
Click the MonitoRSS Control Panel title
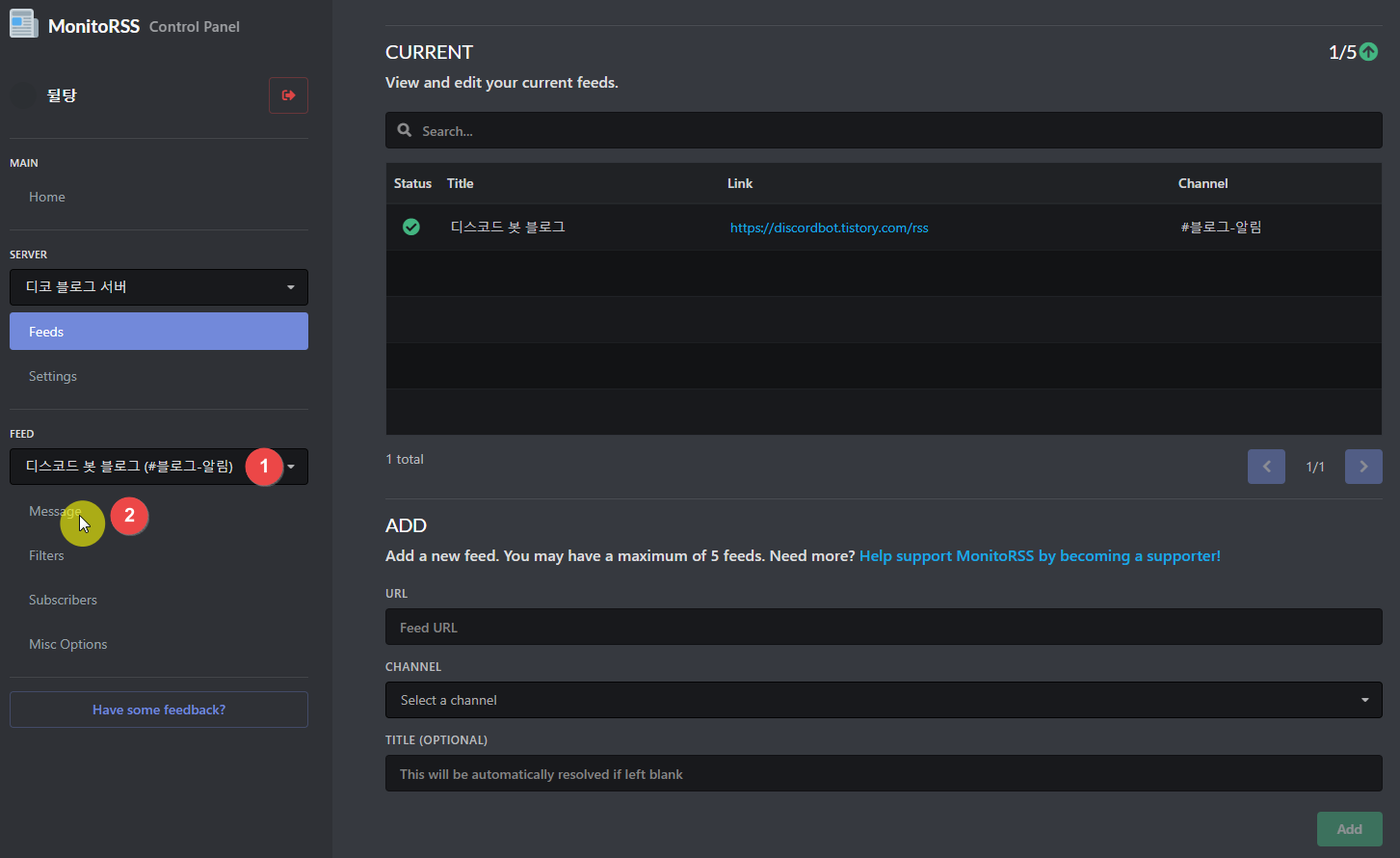144,26
